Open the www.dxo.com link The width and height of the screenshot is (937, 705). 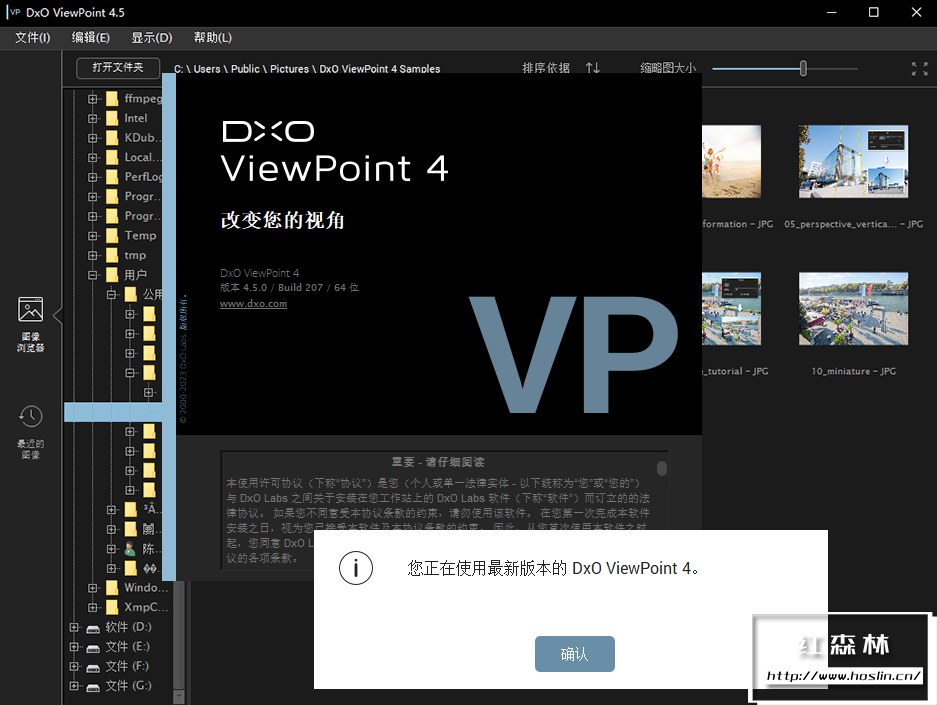click(x=253, y=304)
